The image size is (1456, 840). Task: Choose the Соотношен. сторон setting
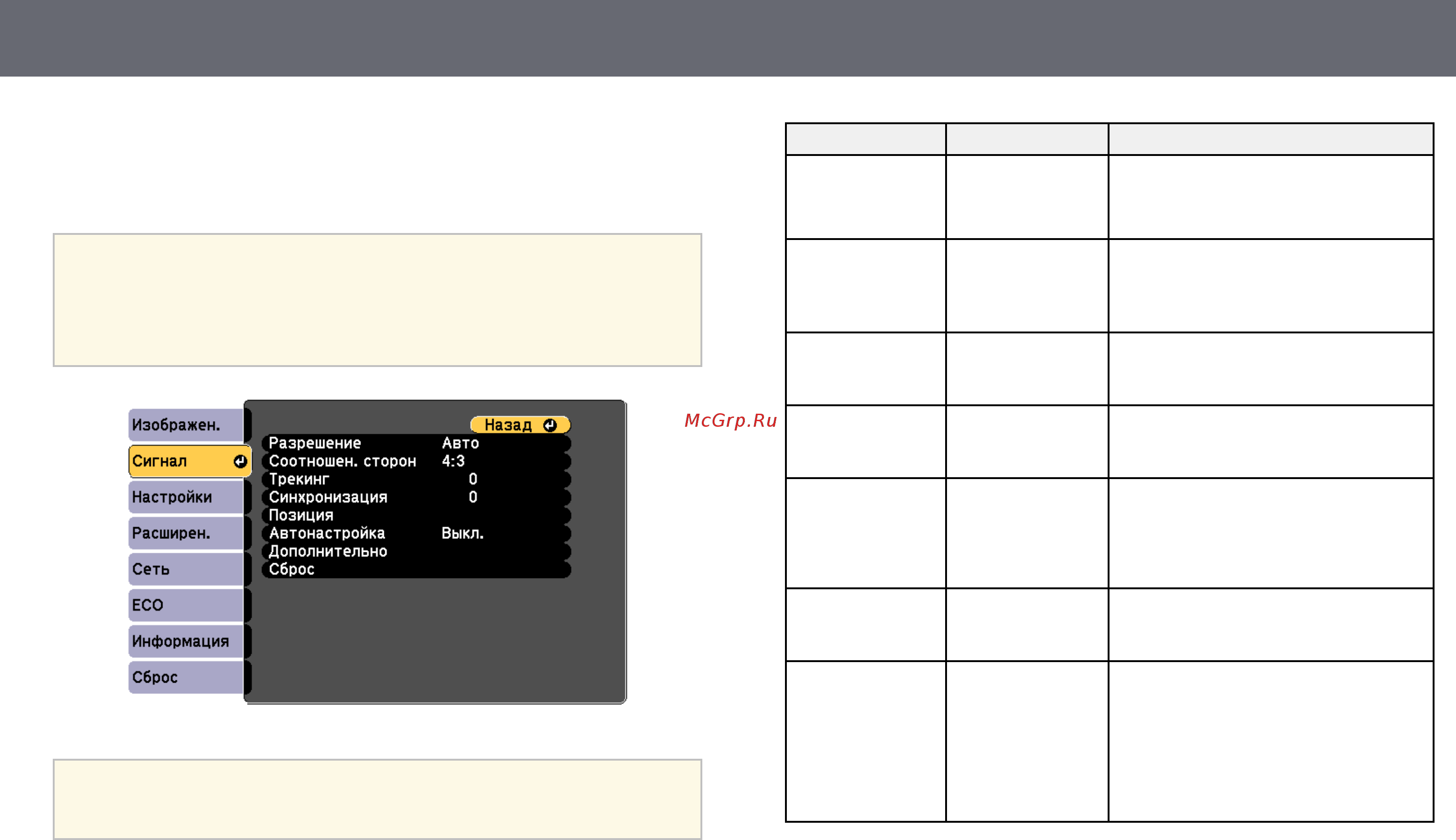click(417, 461)
